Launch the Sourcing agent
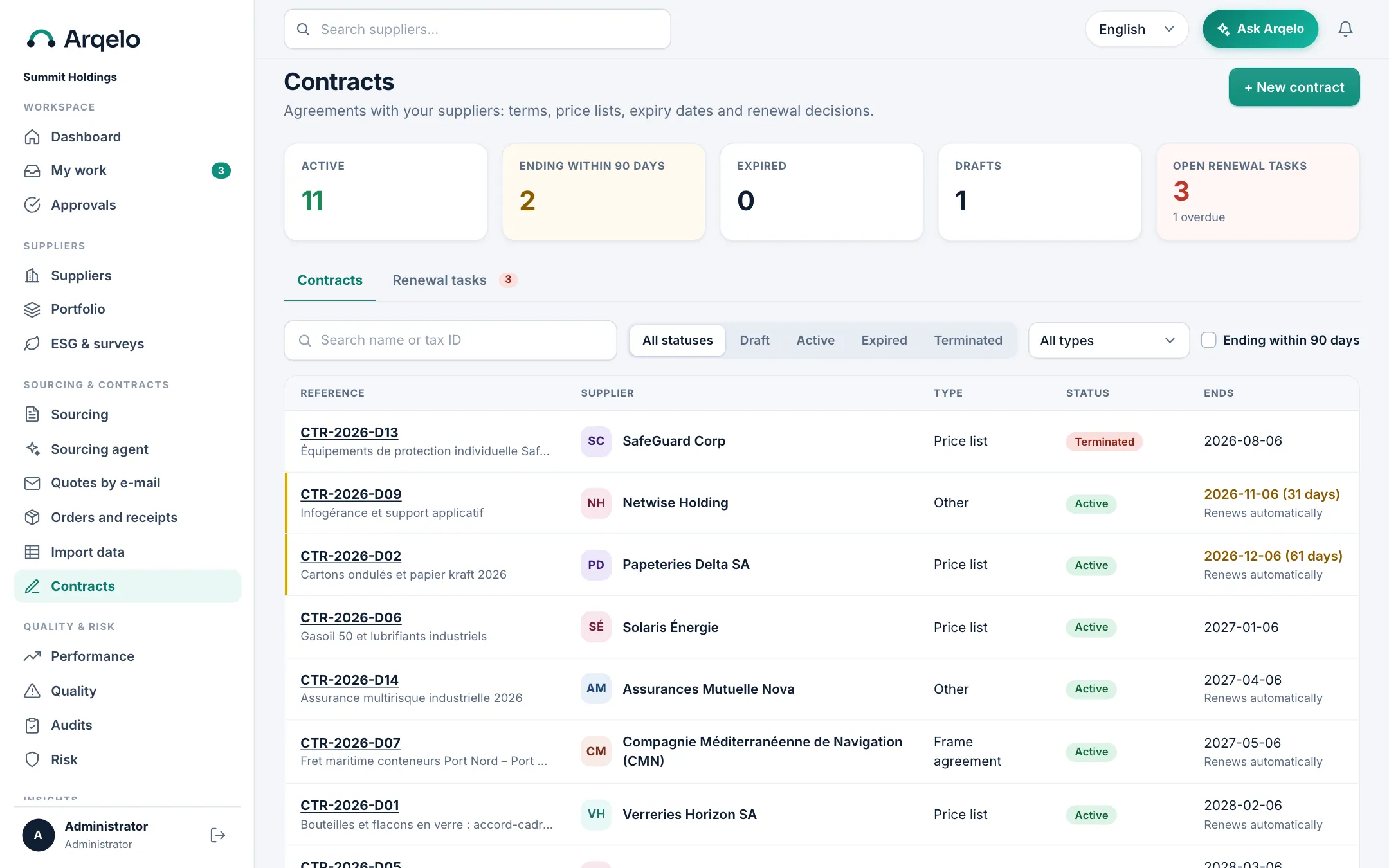The image size is (1389, 868). tap(127, 449)
